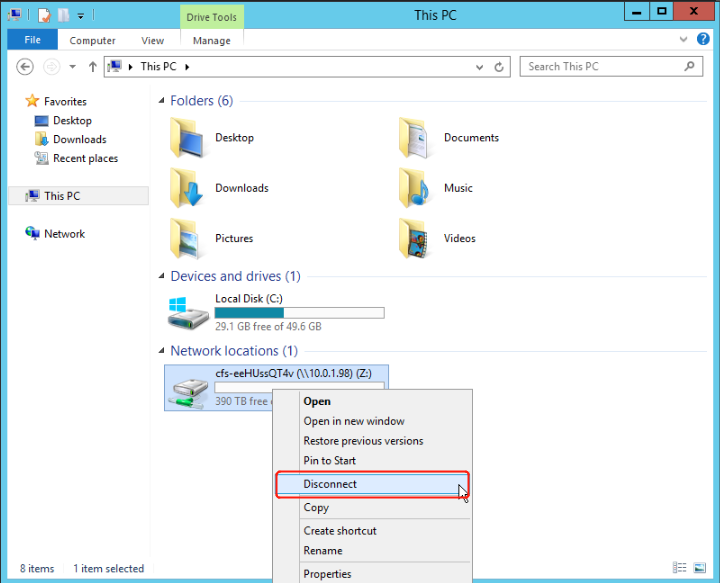
Task: Go up one level with the Up arrow
Action: coord(93,67)
